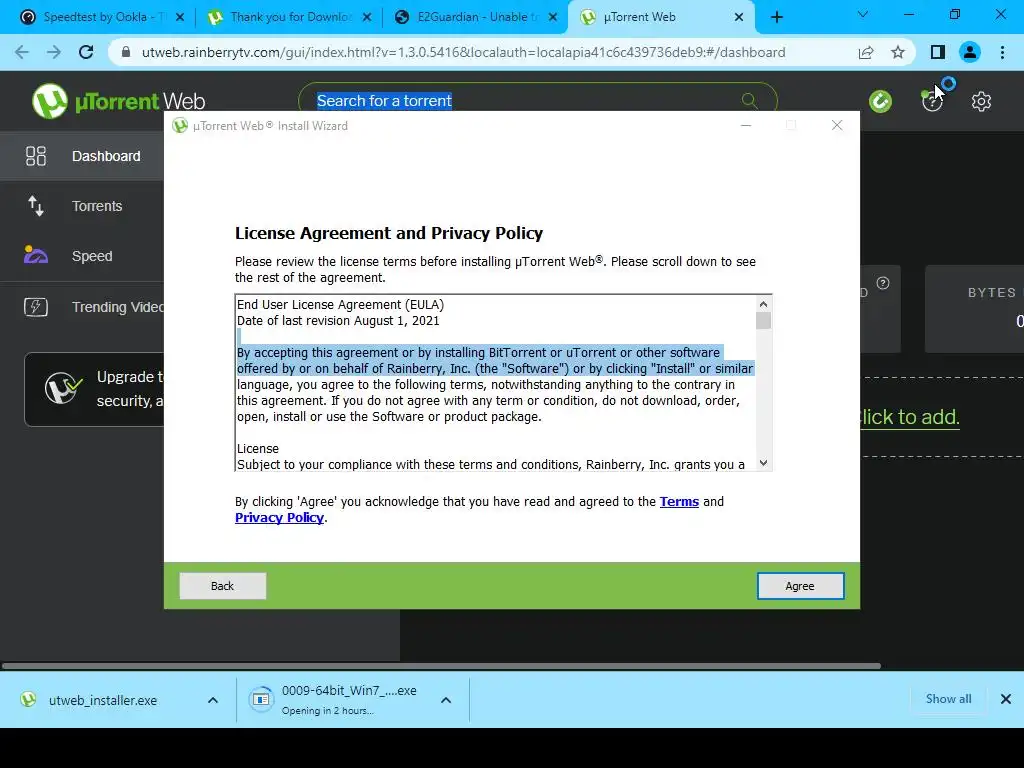The image size is (1024, 768).
Task: Open µTorrent Web settings gear
Action: point(981,101)
